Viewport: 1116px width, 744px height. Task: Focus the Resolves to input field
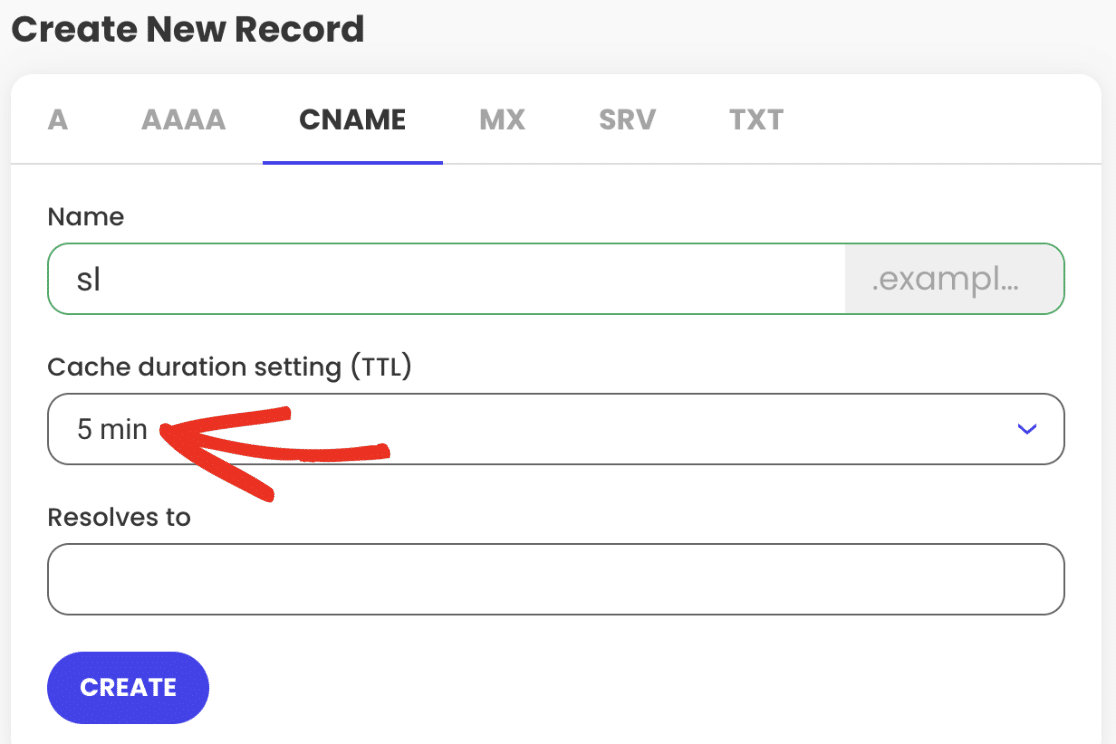(x=556, y=580)
